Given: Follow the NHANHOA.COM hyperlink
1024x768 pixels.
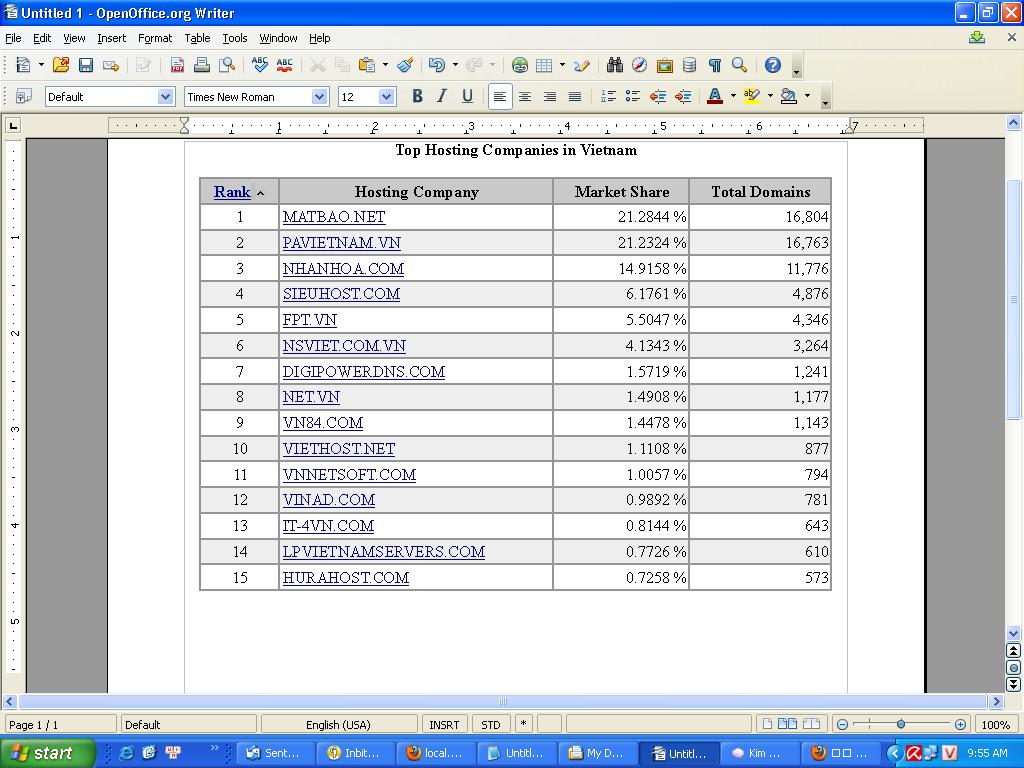Looking at the screenshot, I should [x=343, y=268].
